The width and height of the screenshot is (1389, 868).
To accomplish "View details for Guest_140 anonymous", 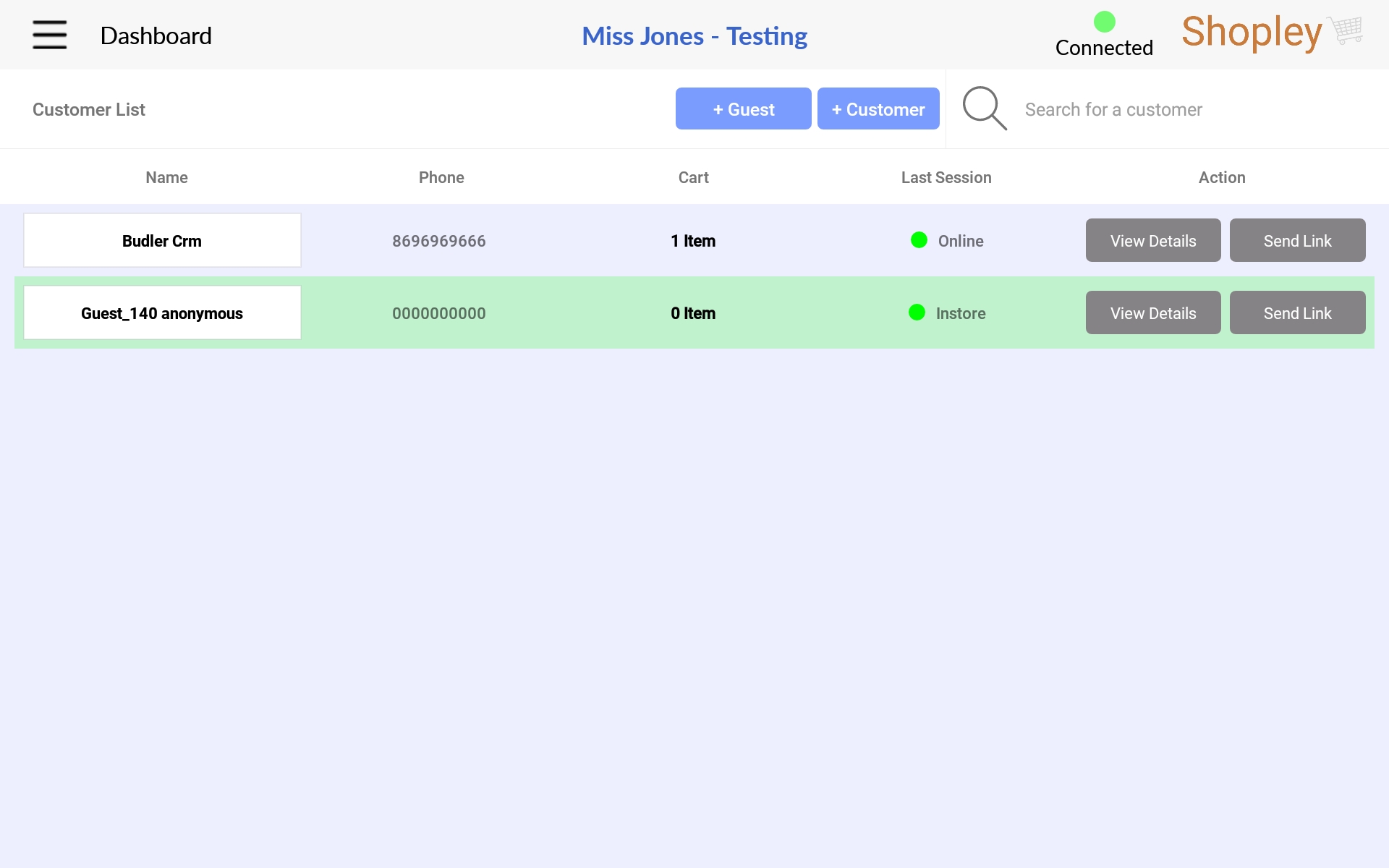I will tap(1152, 313).
